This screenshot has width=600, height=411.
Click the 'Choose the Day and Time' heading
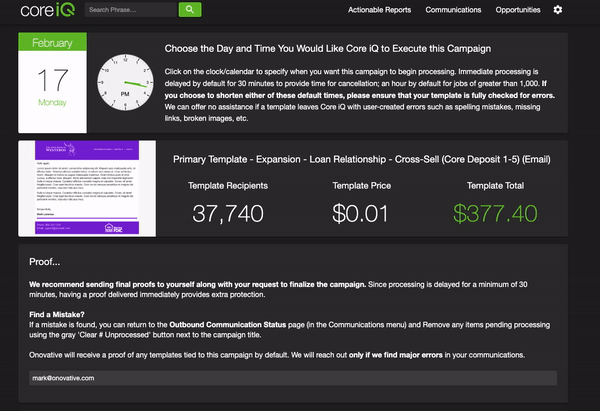tap(328, 49)
